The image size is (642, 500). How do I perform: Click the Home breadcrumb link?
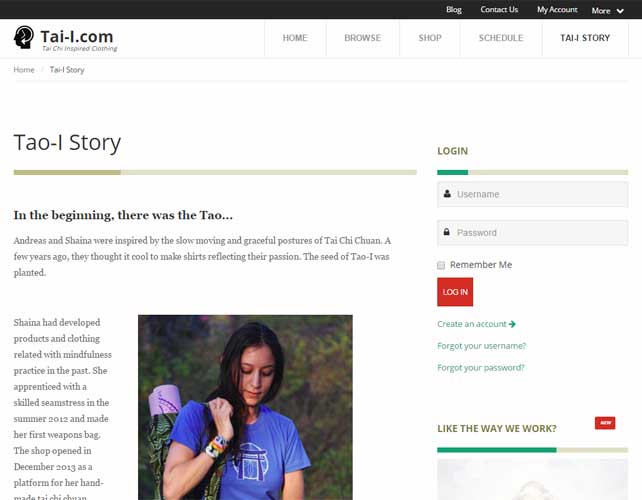click(24, 70)
